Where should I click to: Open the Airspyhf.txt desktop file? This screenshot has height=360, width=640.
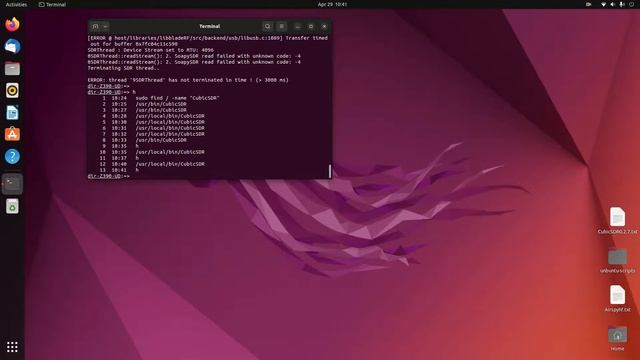pos(617,299)
